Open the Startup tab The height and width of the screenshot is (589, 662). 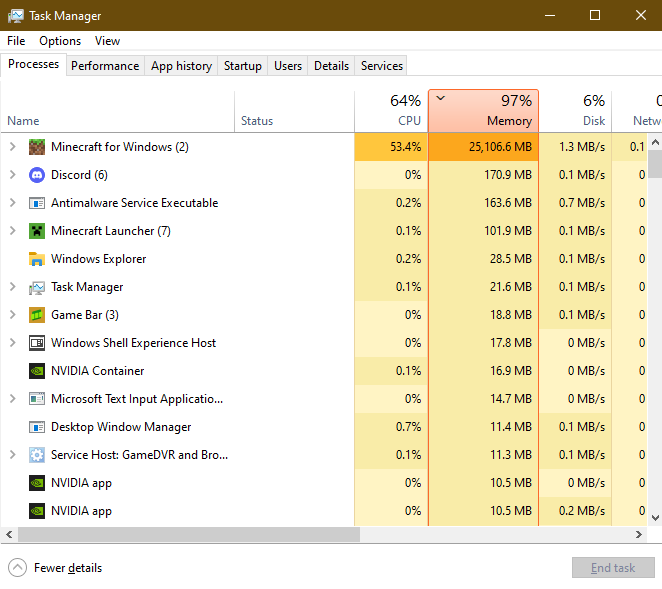coord(242,66)
